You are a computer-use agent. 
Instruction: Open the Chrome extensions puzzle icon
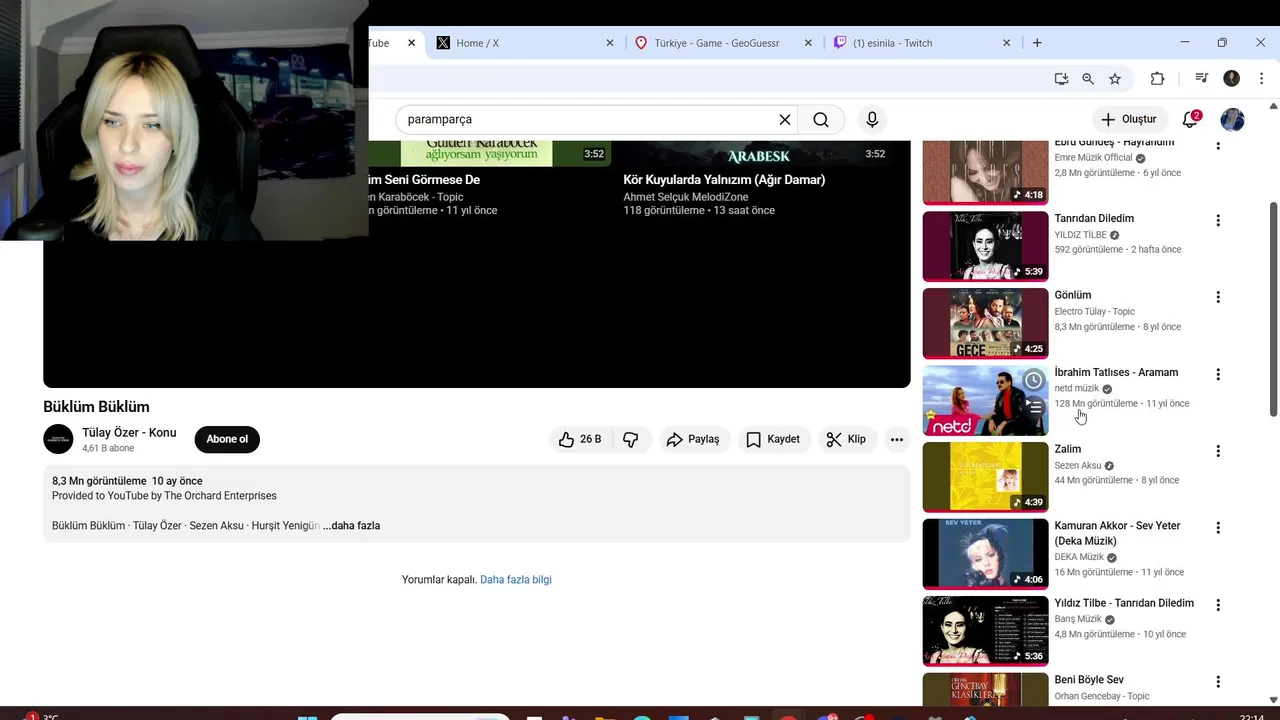[x=1158, y=79]
